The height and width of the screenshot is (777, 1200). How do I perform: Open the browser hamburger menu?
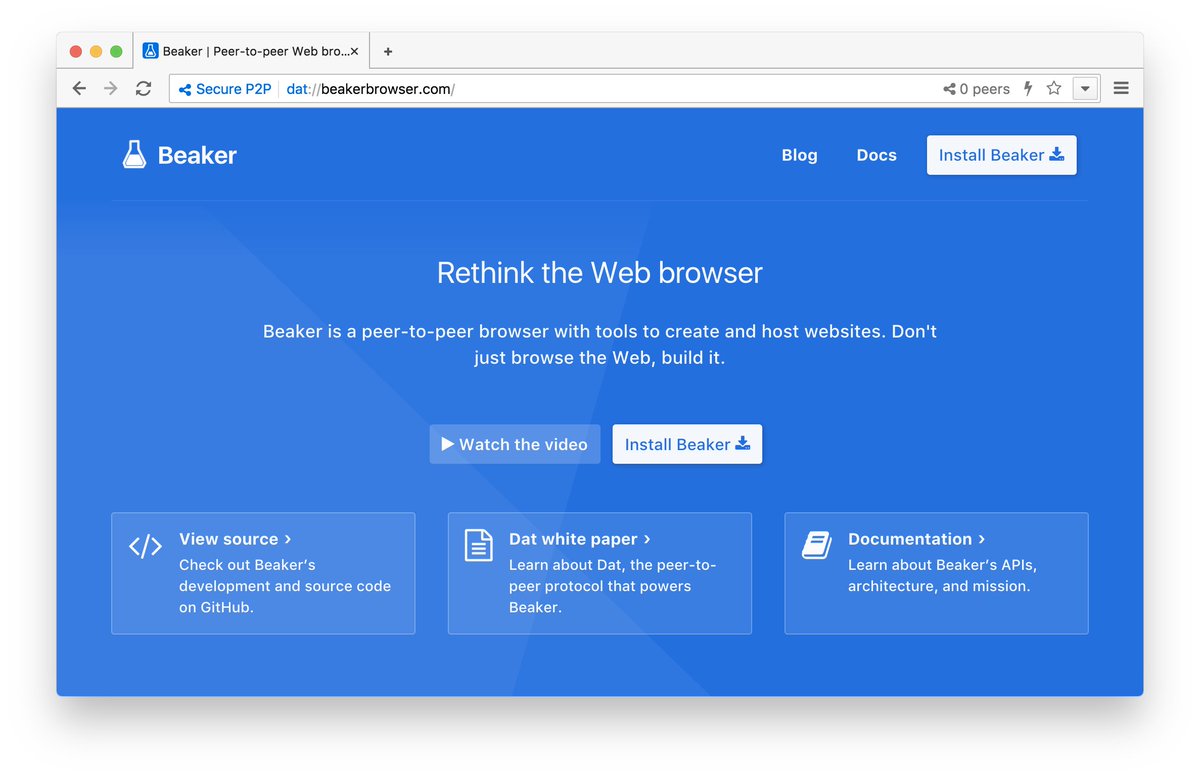[1121, 87]
